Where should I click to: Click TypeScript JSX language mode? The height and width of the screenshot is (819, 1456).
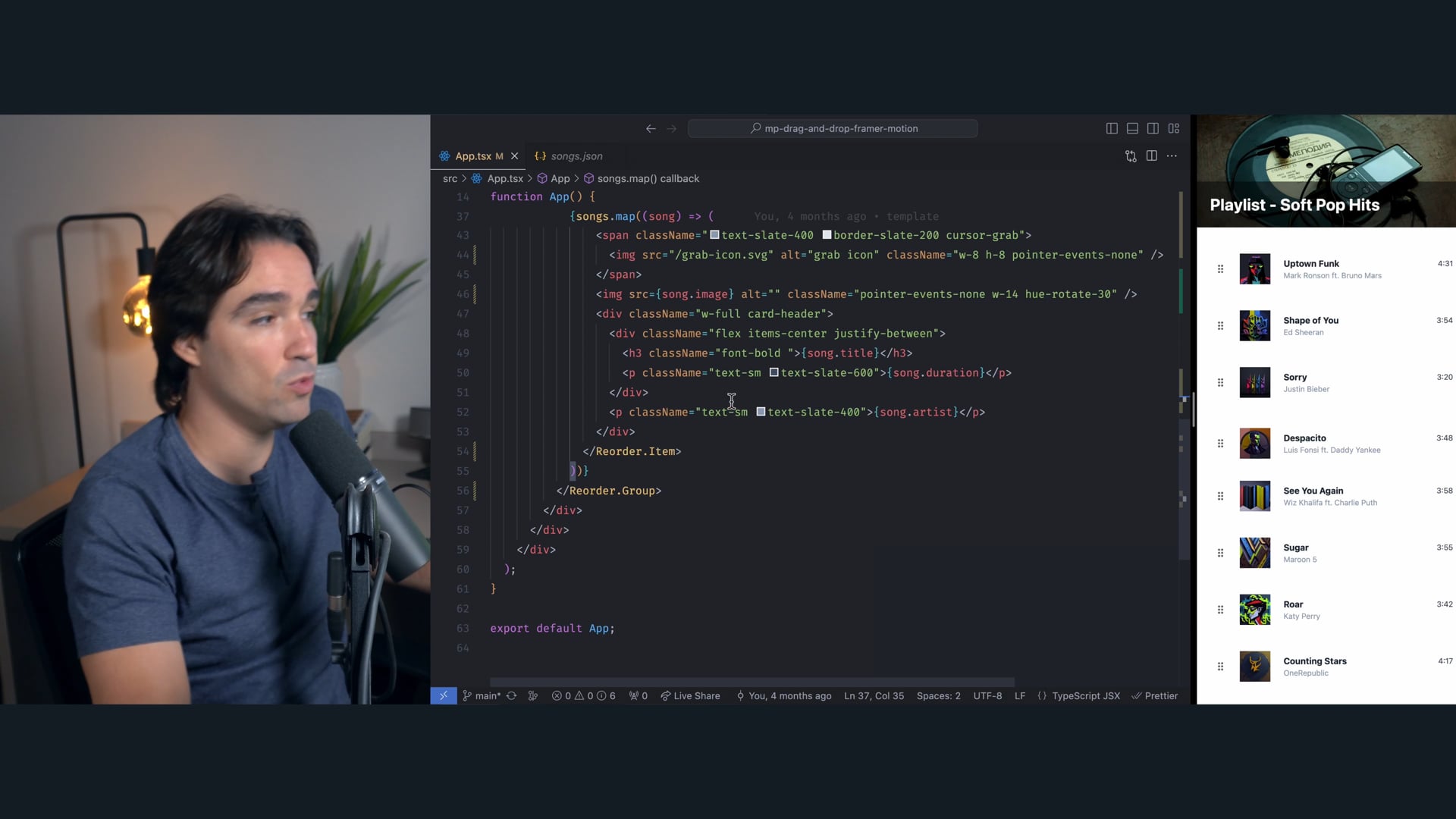point(1085,696)
